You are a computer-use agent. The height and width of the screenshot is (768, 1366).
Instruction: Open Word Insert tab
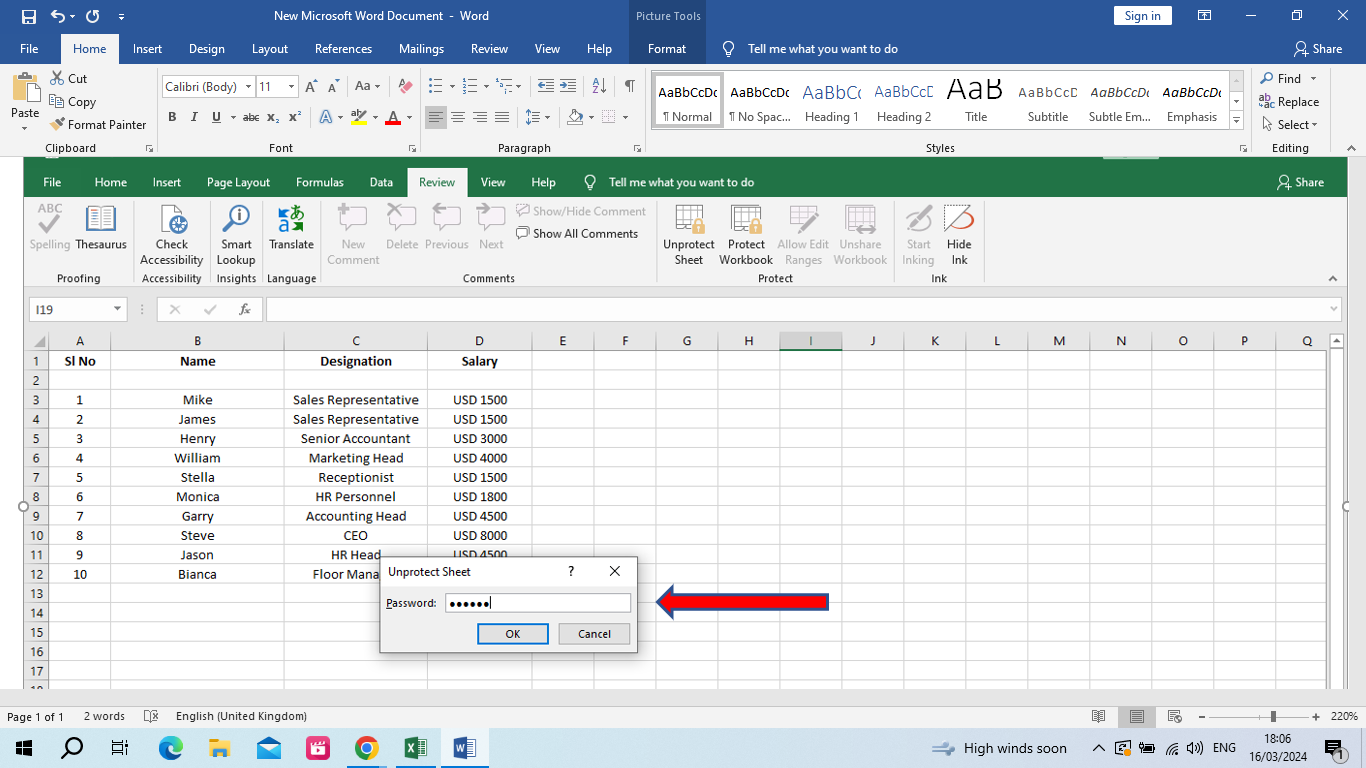click(x=147, y=49)
